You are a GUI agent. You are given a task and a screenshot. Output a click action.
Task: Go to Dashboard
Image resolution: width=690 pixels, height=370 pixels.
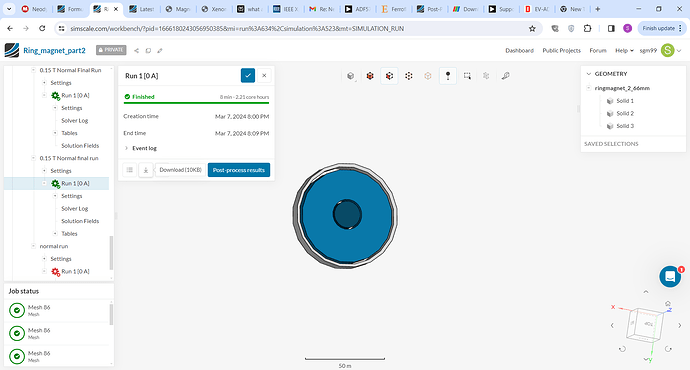[x=519, y=51]
